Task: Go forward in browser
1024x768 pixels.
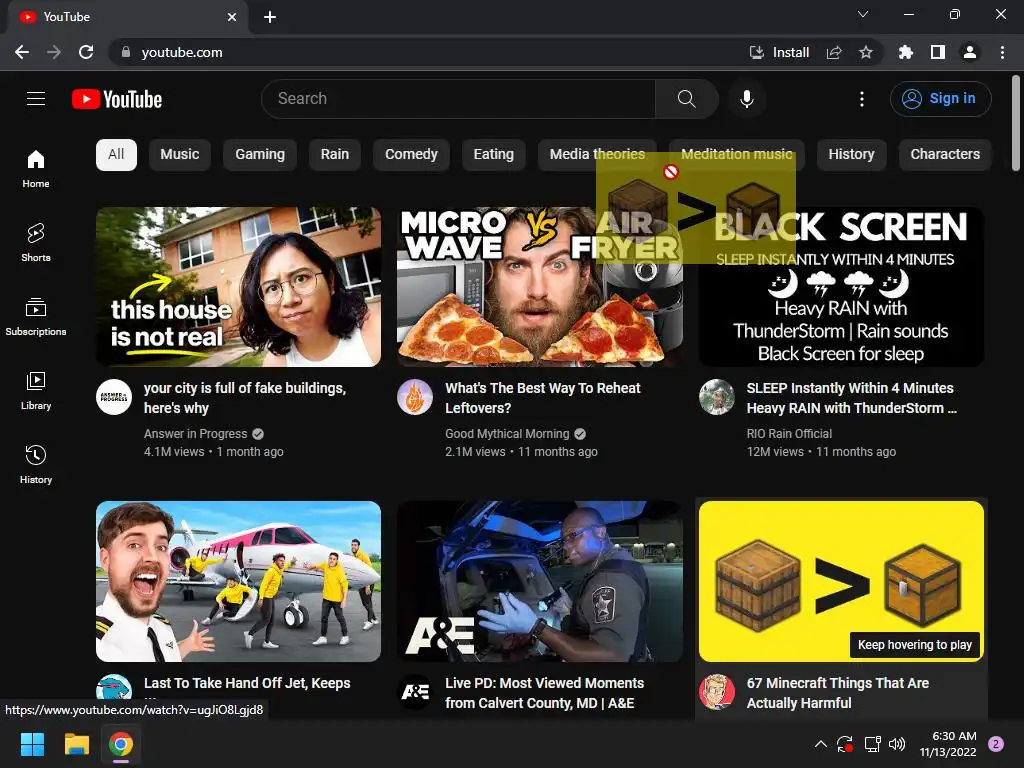Action: coord(54,52)
